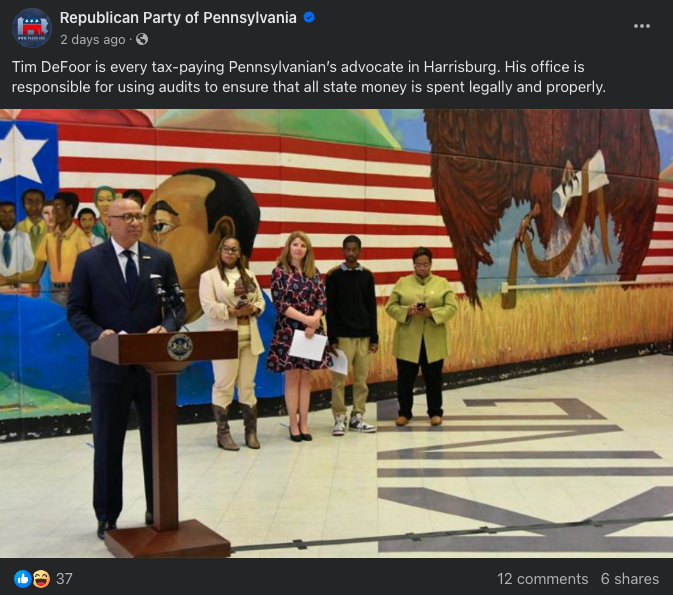Open the 12 comments link
673x595 pixels.
[x=543, y=579]
